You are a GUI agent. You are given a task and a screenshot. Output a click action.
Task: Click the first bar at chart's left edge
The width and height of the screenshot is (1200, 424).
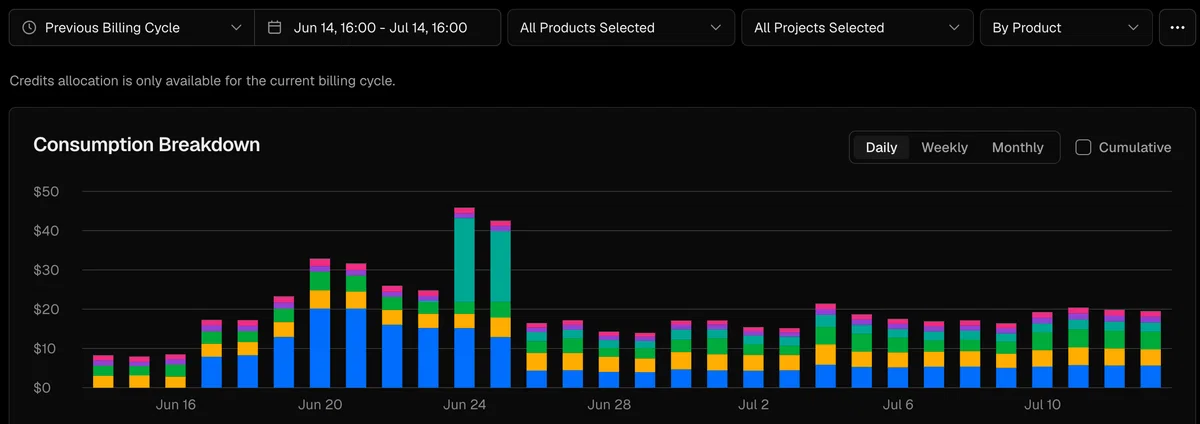point(103,372)
